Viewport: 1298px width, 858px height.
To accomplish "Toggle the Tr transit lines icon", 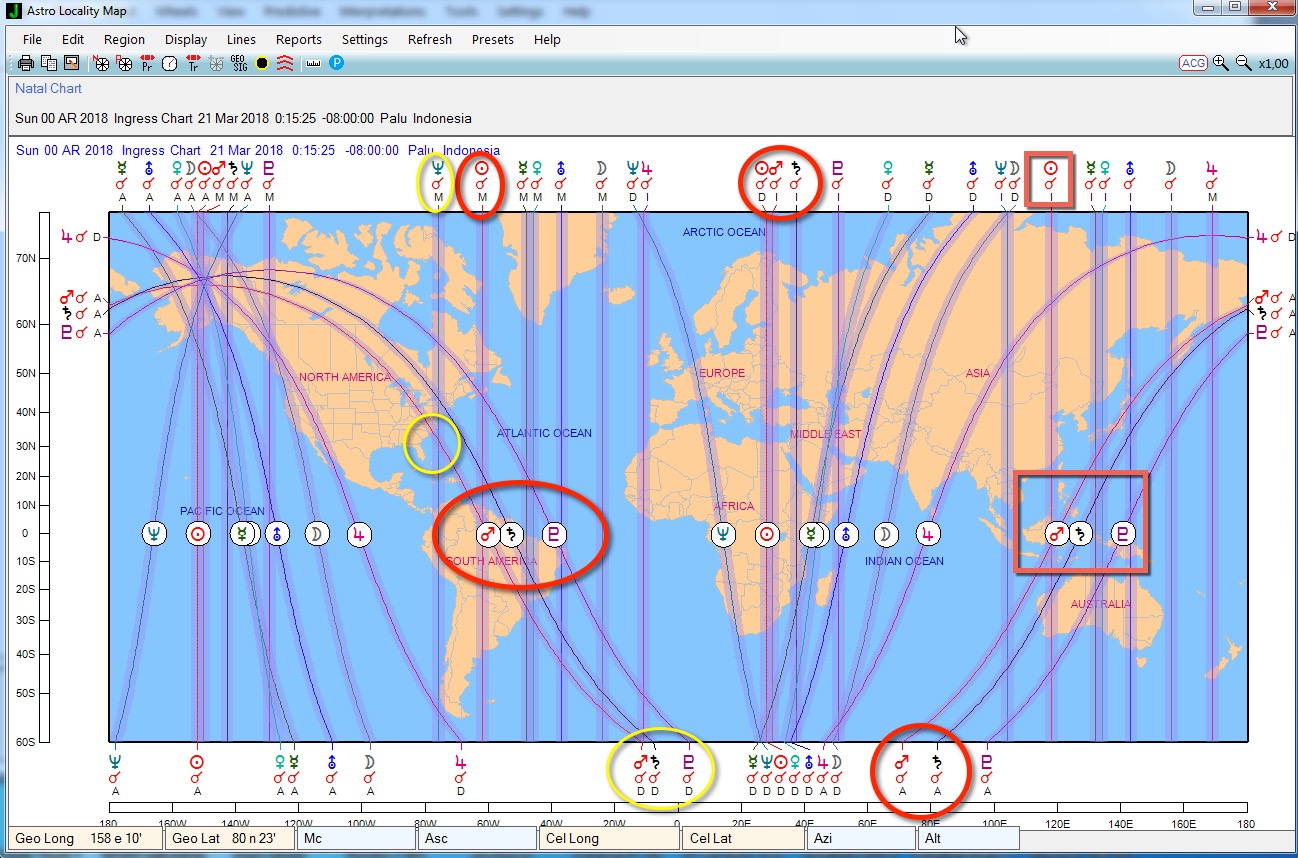I will (194, 63).
